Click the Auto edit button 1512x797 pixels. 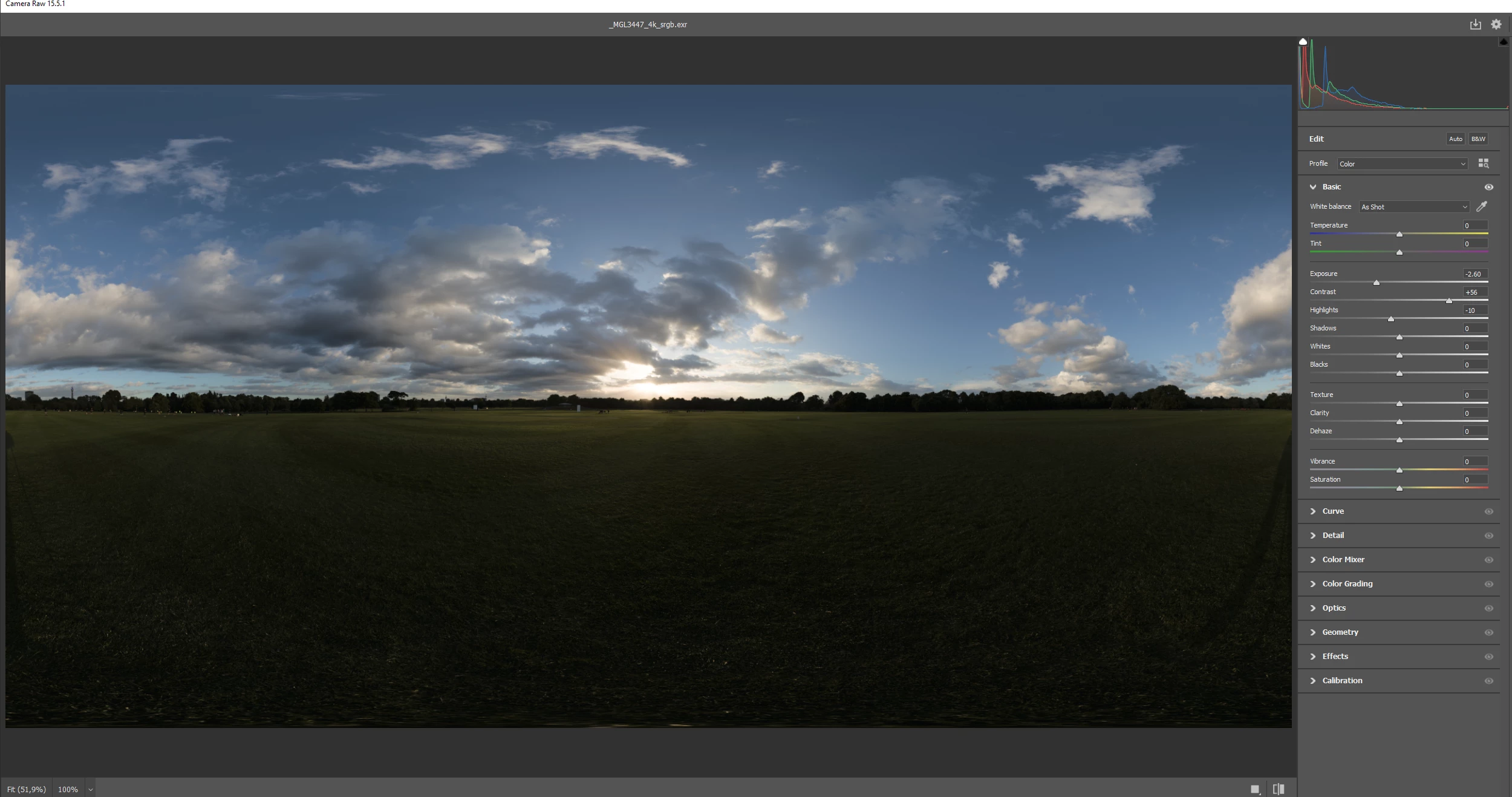click(1455, 139)
